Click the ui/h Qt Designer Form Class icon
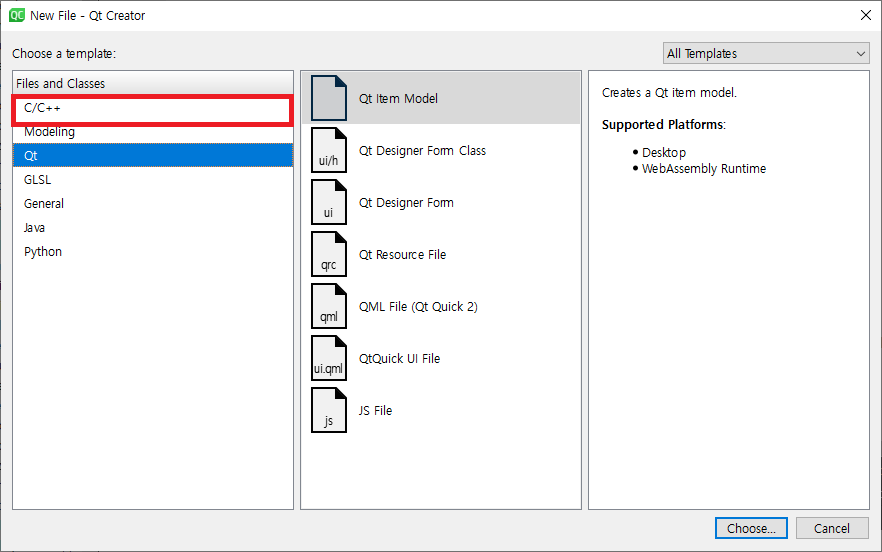 click(329, 150)
